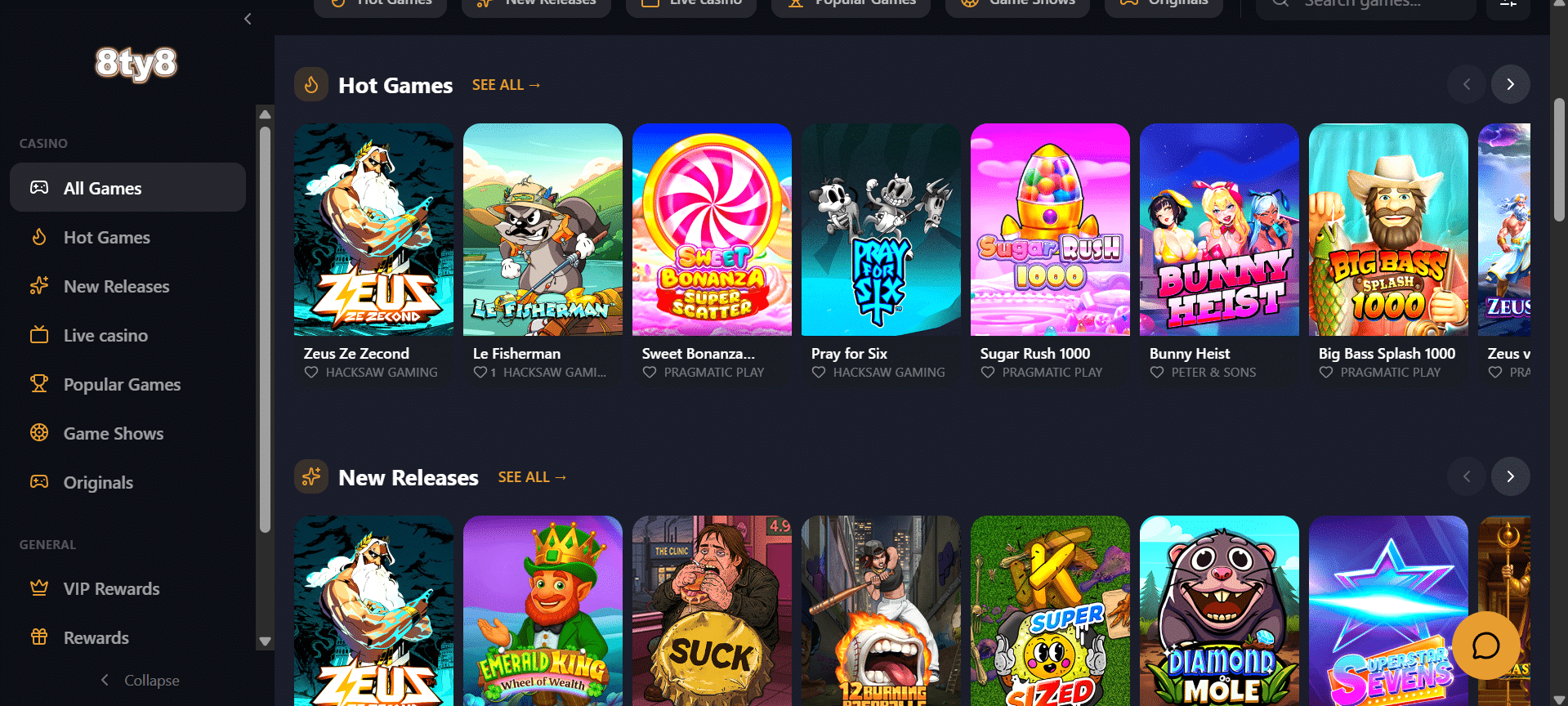This screenshot has height=706, width=1568.
Task: Click the TV icon for Live casino
Action: [x=39, y=335]
